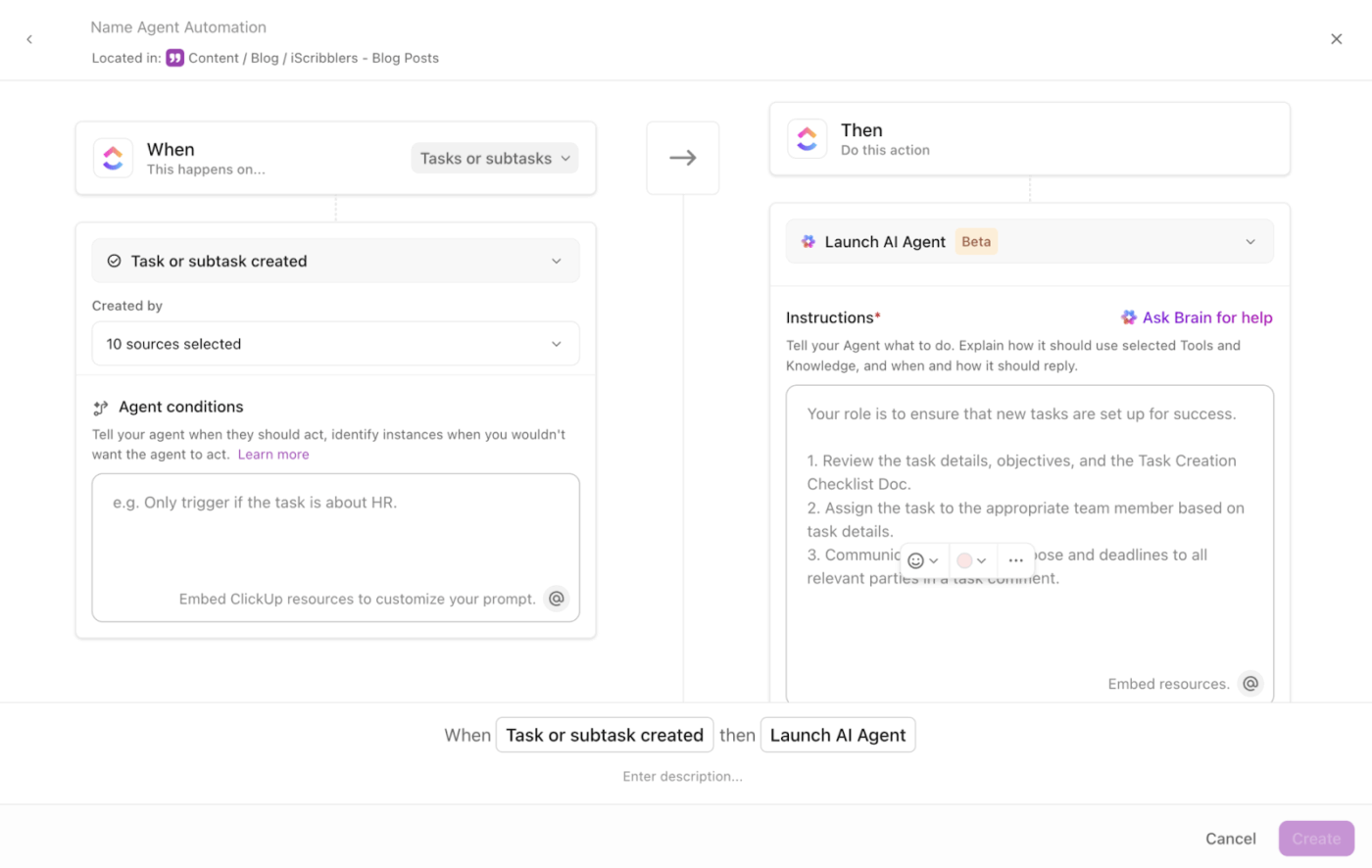Click the Enter description field

pyautogui.click(x=683, y=777)
